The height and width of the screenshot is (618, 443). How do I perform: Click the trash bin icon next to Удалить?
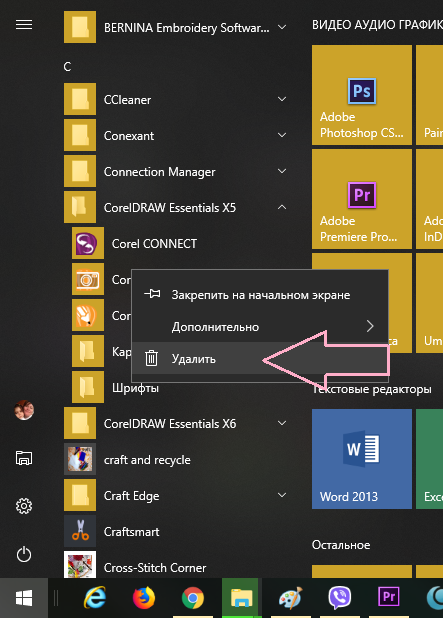[x=151, y=358]
